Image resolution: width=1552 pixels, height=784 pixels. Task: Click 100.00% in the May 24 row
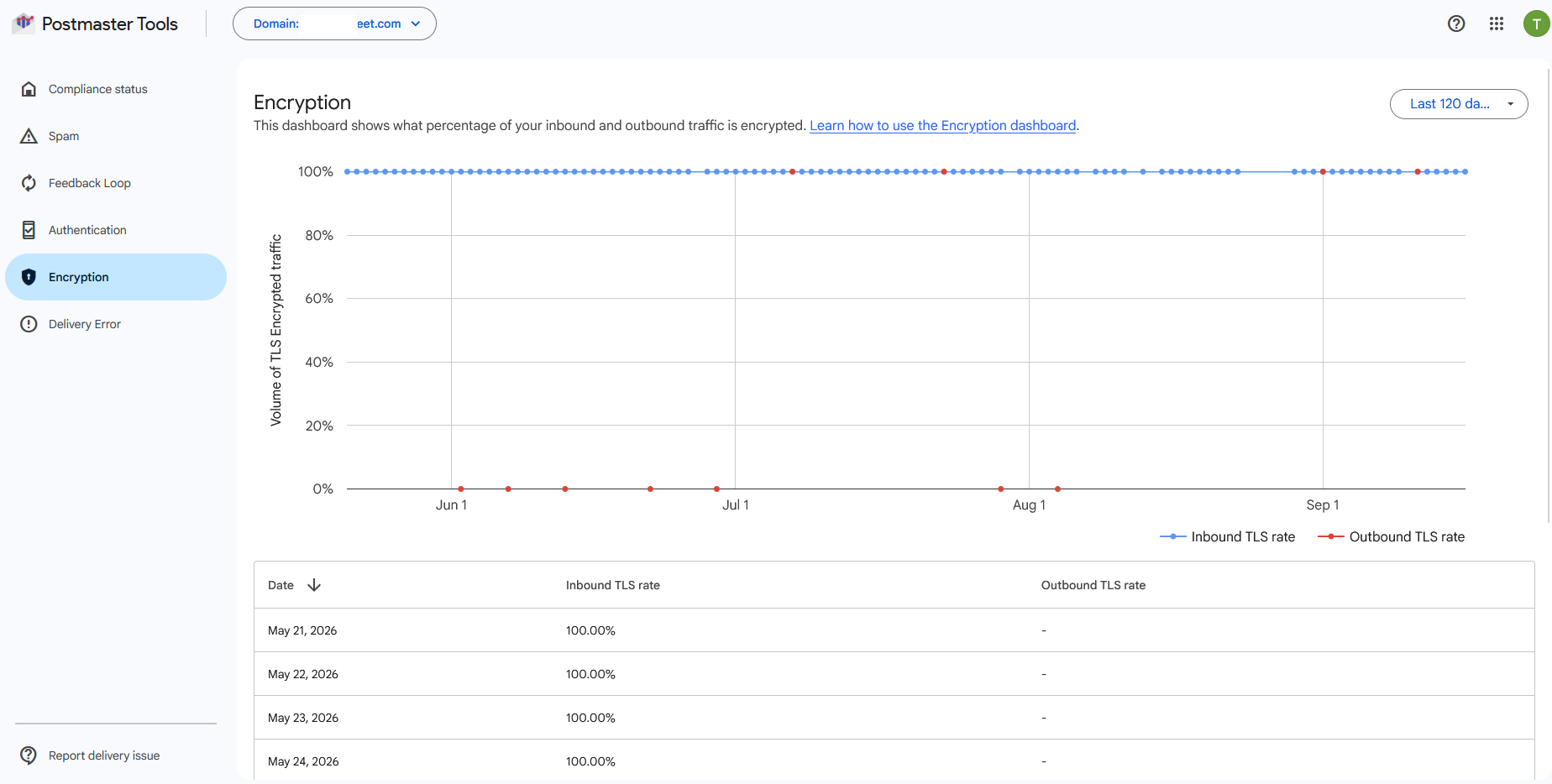pyautogui.click(x=590, y=761)
